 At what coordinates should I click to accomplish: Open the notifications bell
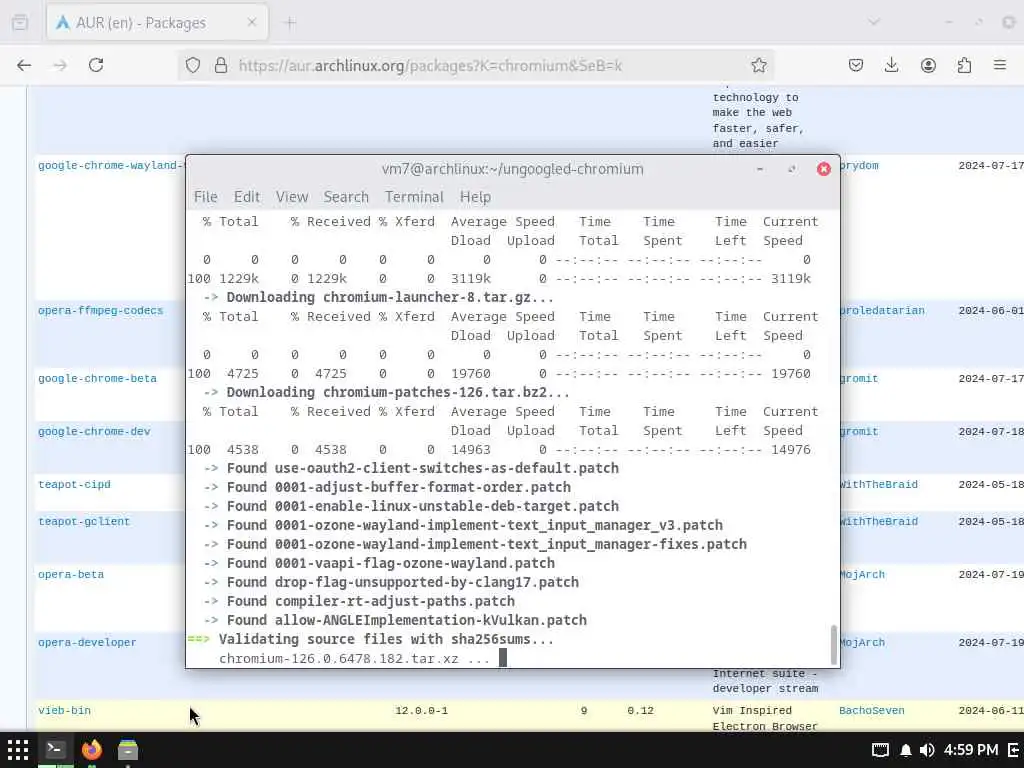pyautogui.click(x=906, y=750)
